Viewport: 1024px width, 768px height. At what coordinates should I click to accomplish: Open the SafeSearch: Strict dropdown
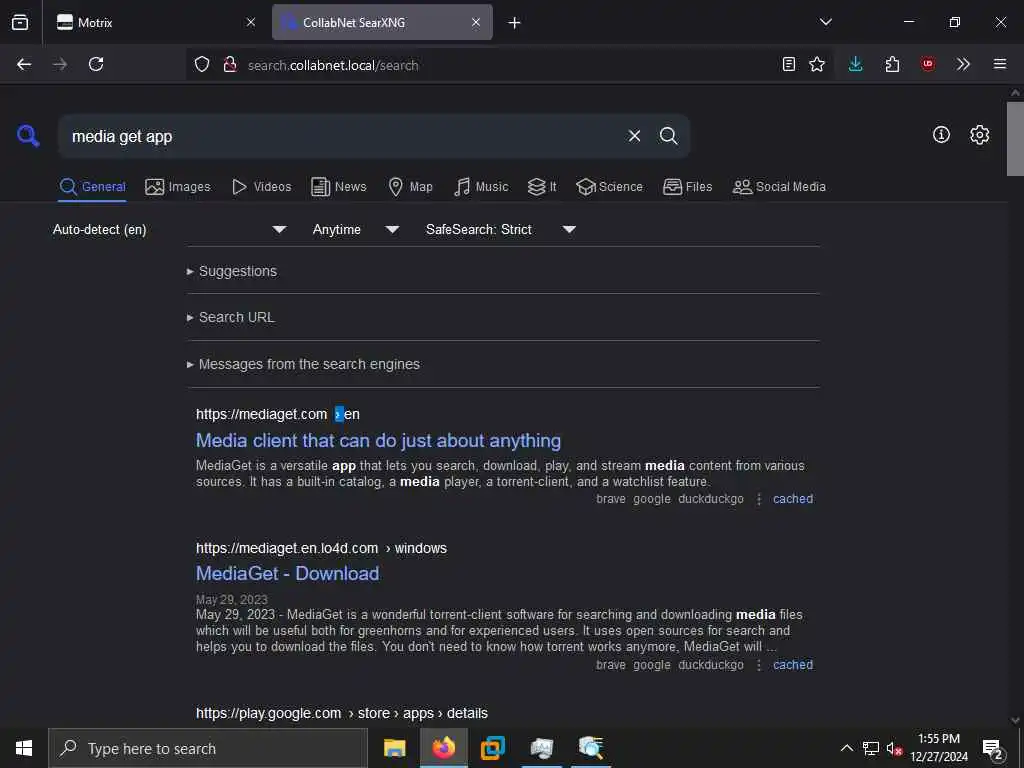click(x=501, y=229)
